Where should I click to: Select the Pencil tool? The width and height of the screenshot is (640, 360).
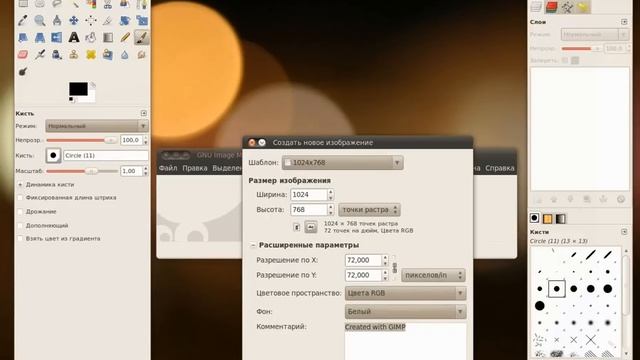click(x=125, y=38)
